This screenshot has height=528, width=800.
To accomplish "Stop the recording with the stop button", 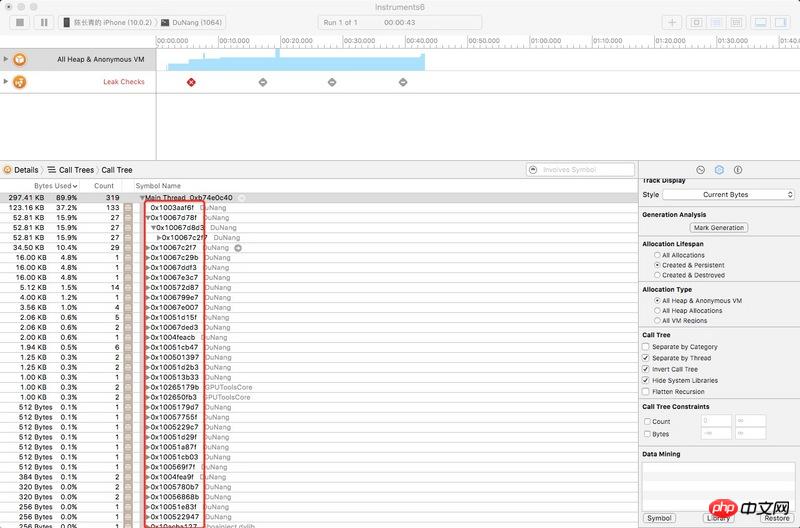I will click(20, 22).
